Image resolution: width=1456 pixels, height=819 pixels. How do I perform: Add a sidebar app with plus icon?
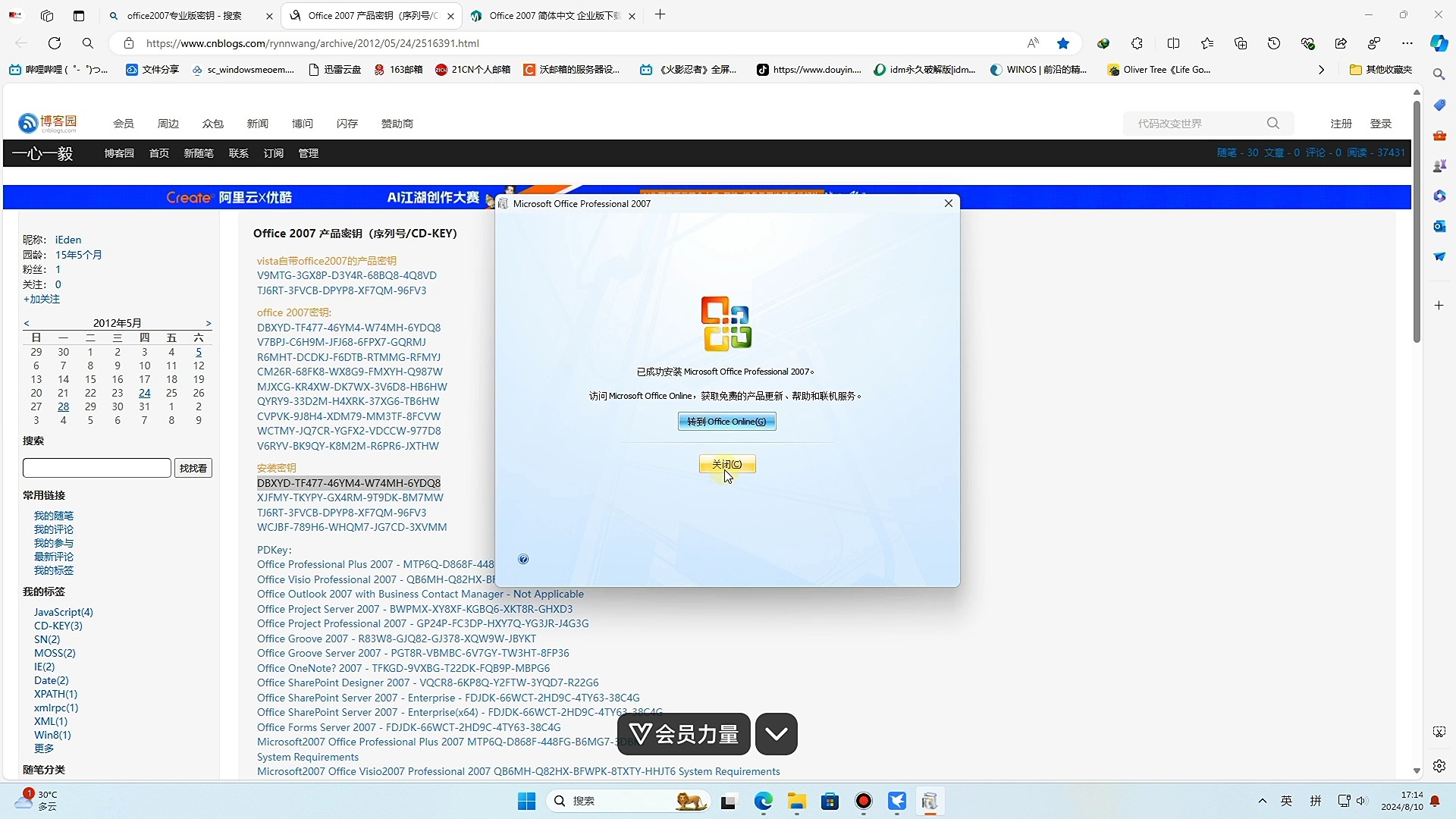click(x=1439, y=305)
